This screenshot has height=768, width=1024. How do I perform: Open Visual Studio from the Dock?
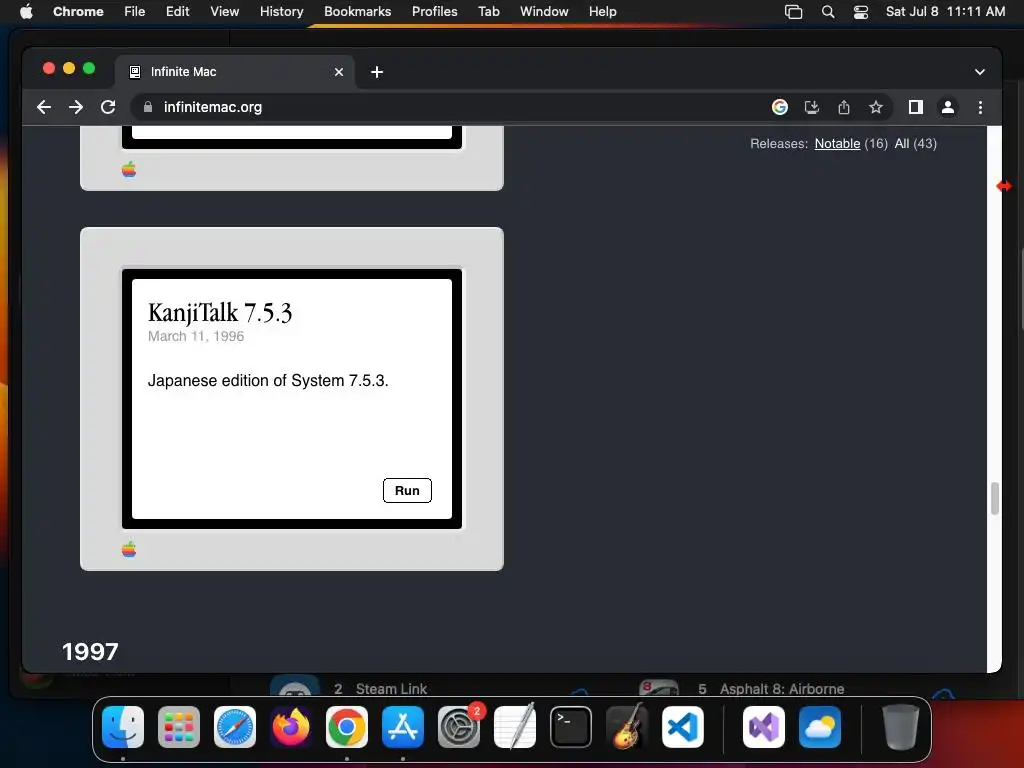coord(763,727)
